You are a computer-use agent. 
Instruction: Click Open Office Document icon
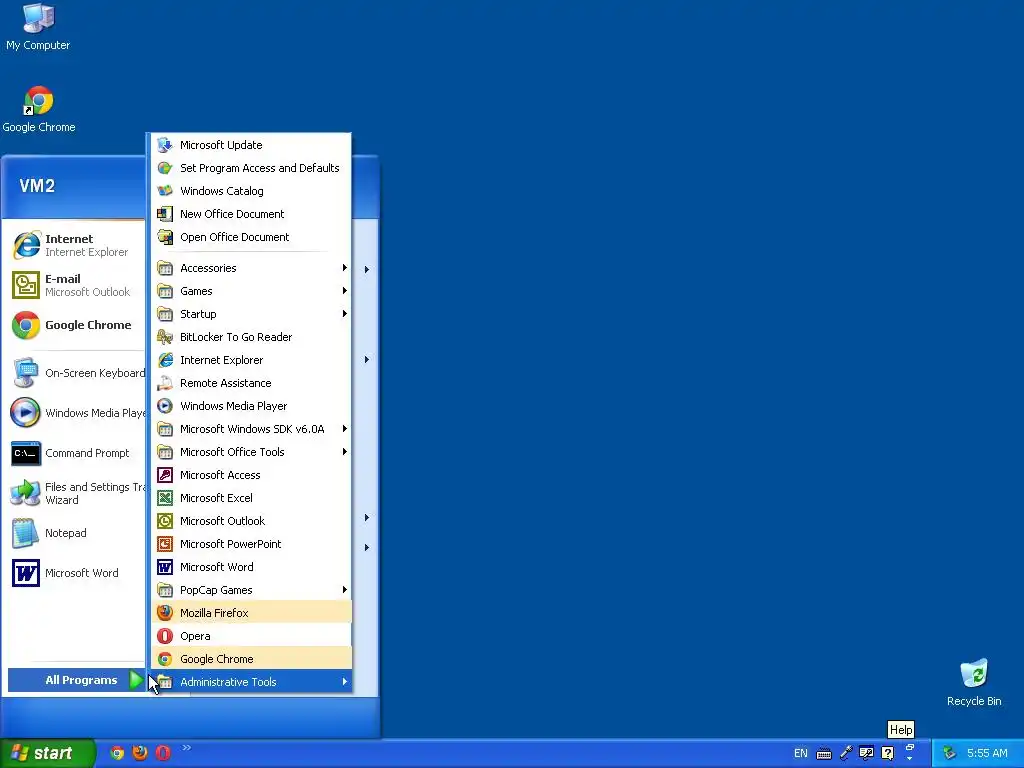click(x=165, y=237)
